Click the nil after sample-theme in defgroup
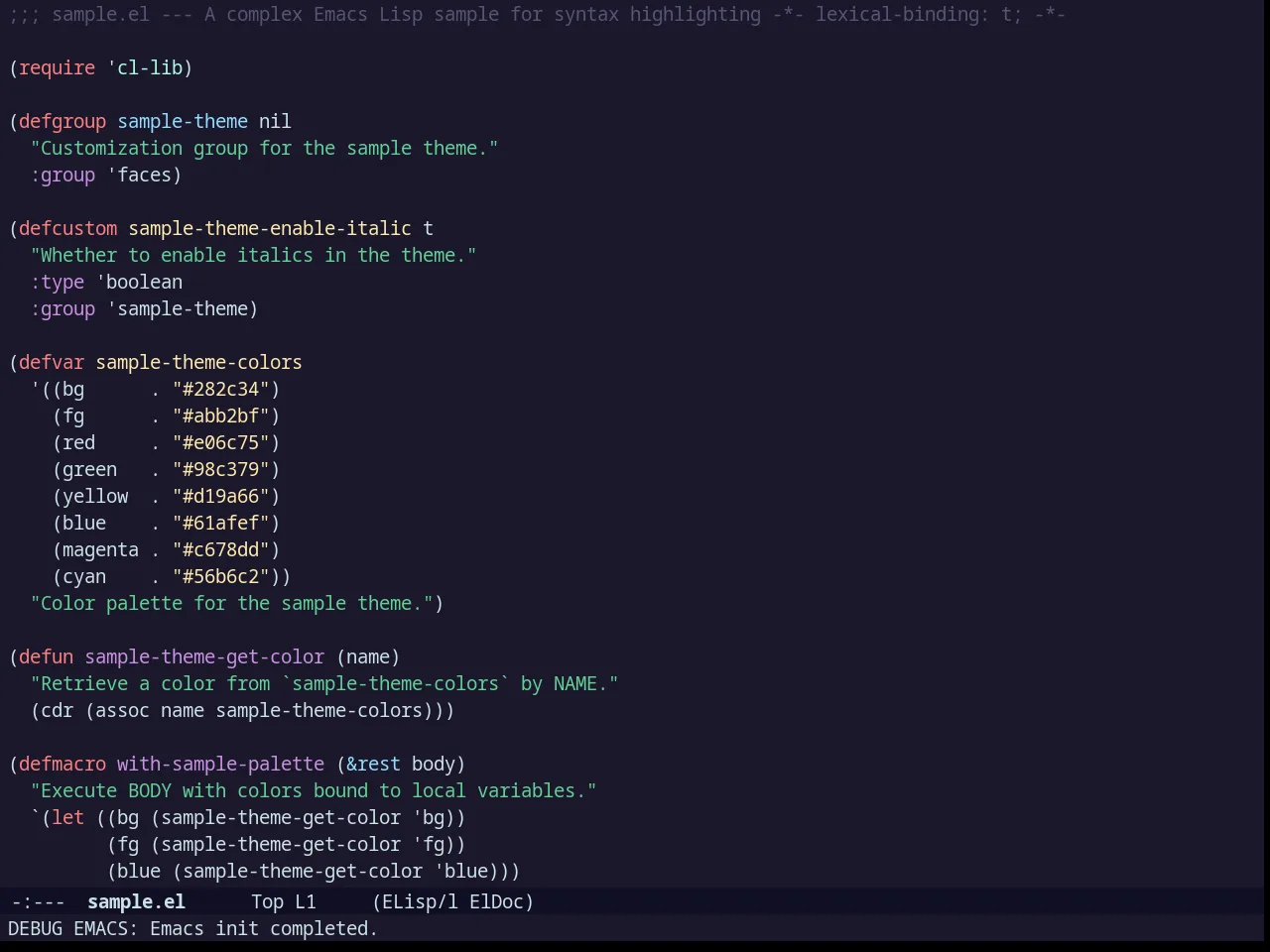 [x=276, y=121]
